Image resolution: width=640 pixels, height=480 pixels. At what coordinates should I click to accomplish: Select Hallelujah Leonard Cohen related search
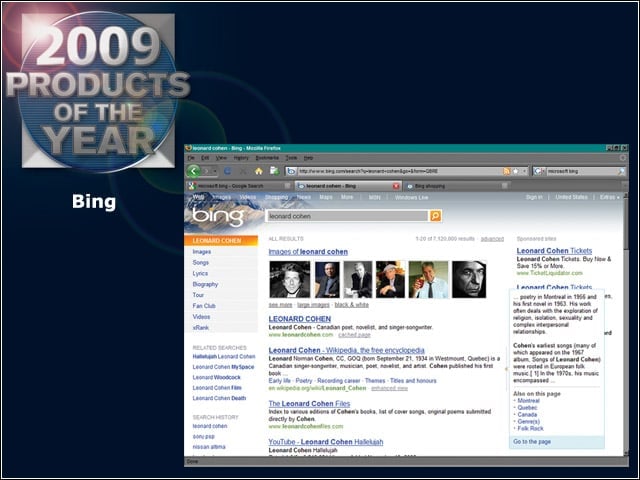tap(224, 356)
